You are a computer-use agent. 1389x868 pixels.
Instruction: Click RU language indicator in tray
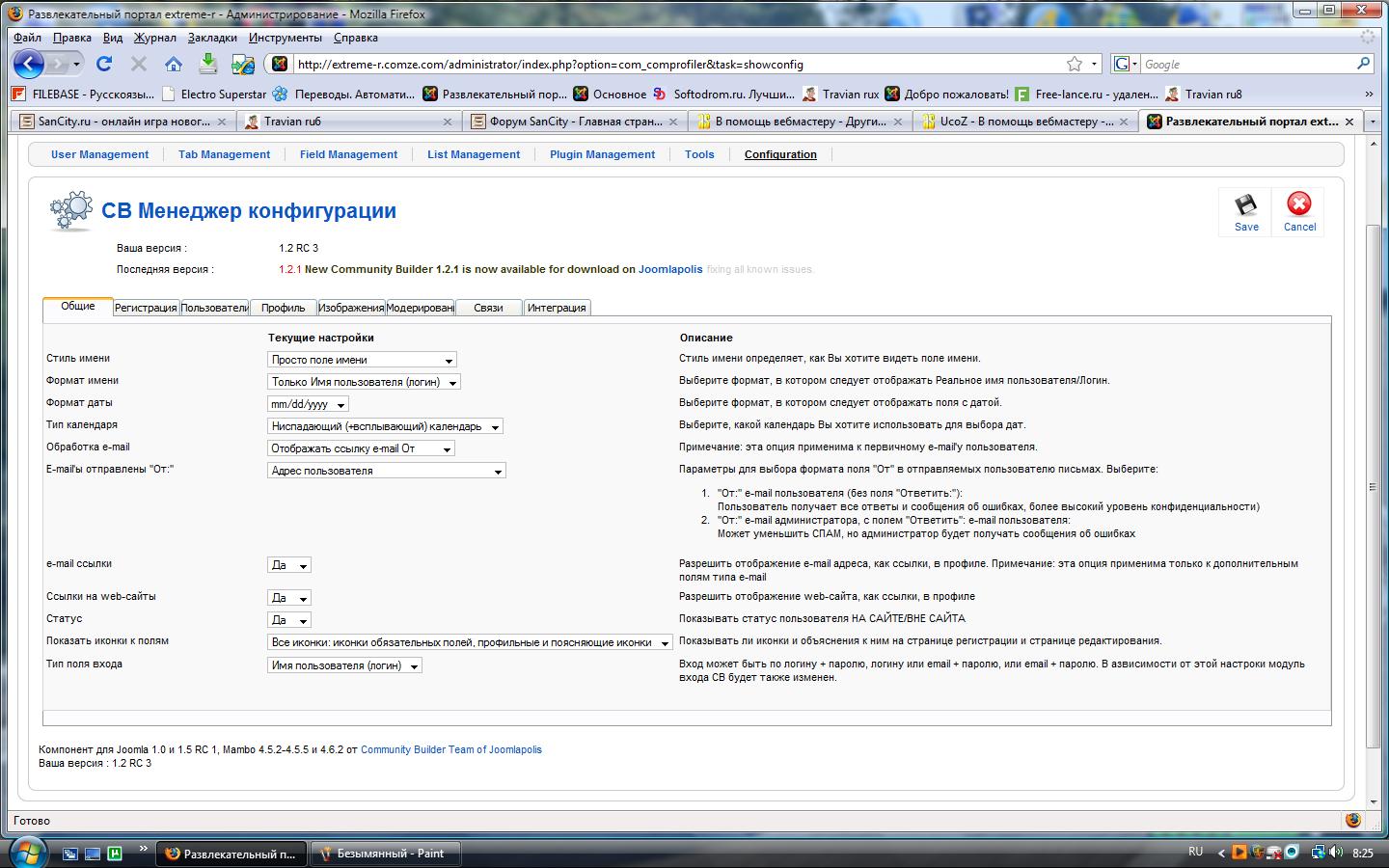tap(1196, 852)
